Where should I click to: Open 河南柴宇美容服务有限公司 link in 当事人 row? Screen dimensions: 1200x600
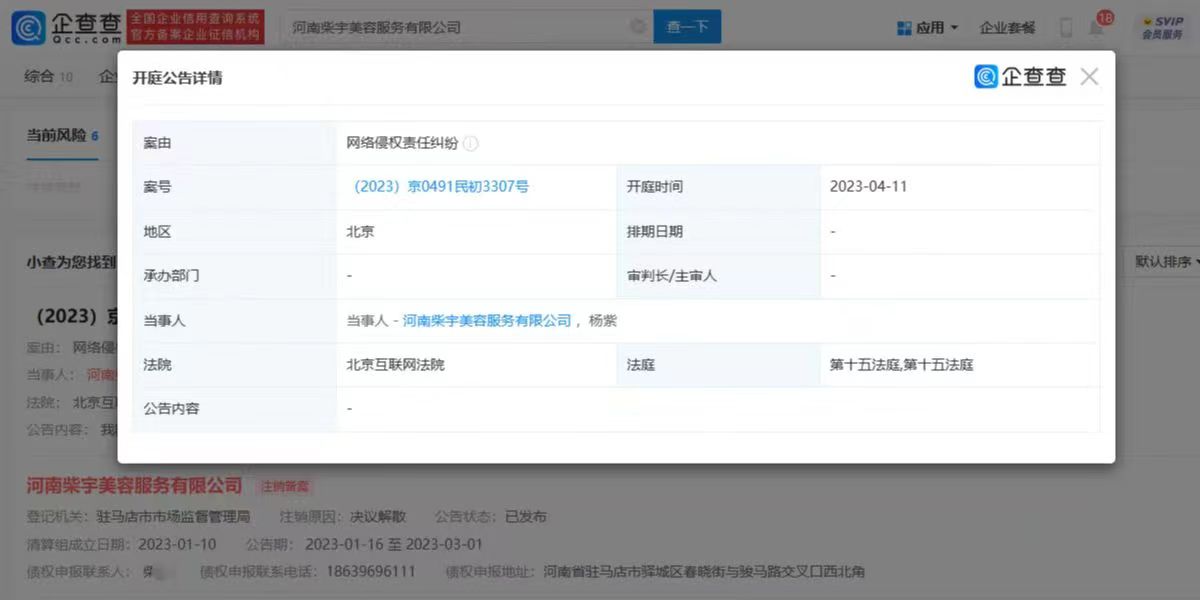point(487,320)
